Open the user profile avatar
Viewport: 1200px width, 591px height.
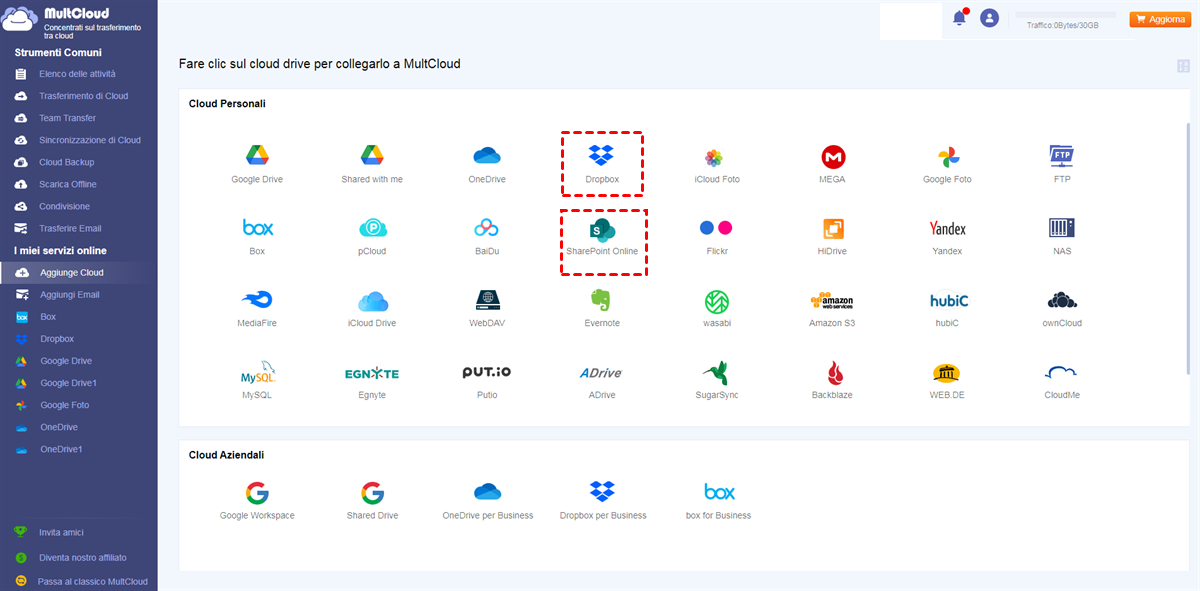click(989, 18)
